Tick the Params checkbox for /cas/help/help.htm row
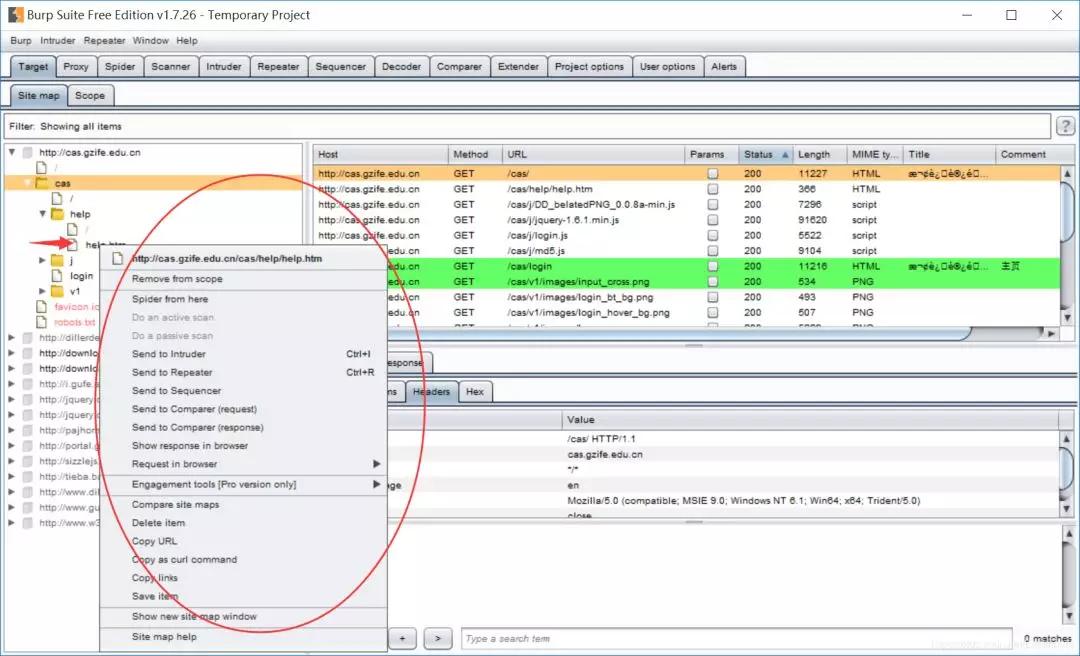The image size is (1080, 656). tap(713, 189)
